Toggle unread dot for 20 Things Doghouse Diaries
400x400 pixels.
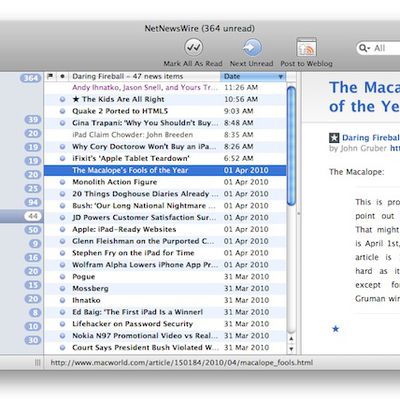pos(62,194)
